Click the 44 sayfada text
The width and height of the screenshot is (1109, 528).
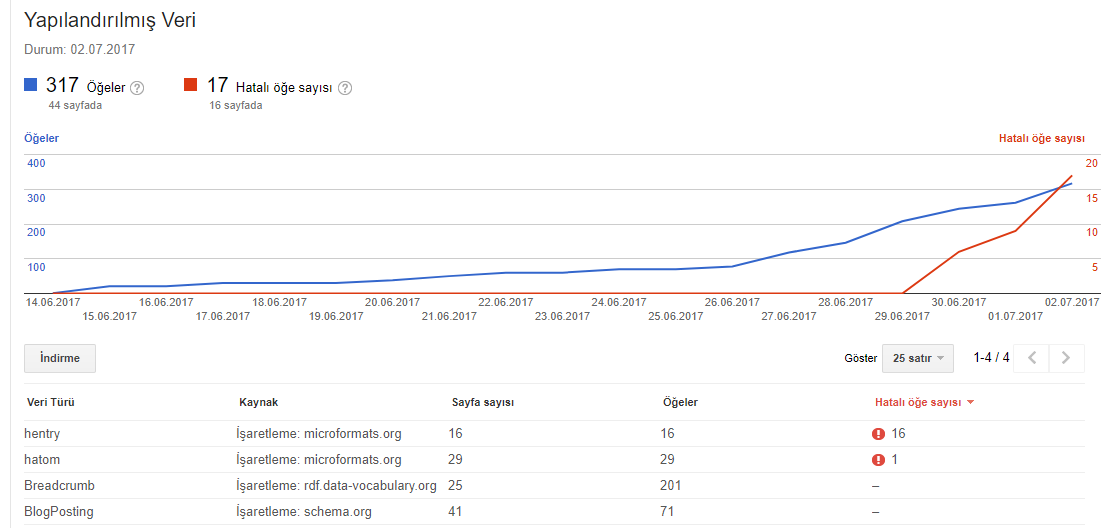point(75,105)
